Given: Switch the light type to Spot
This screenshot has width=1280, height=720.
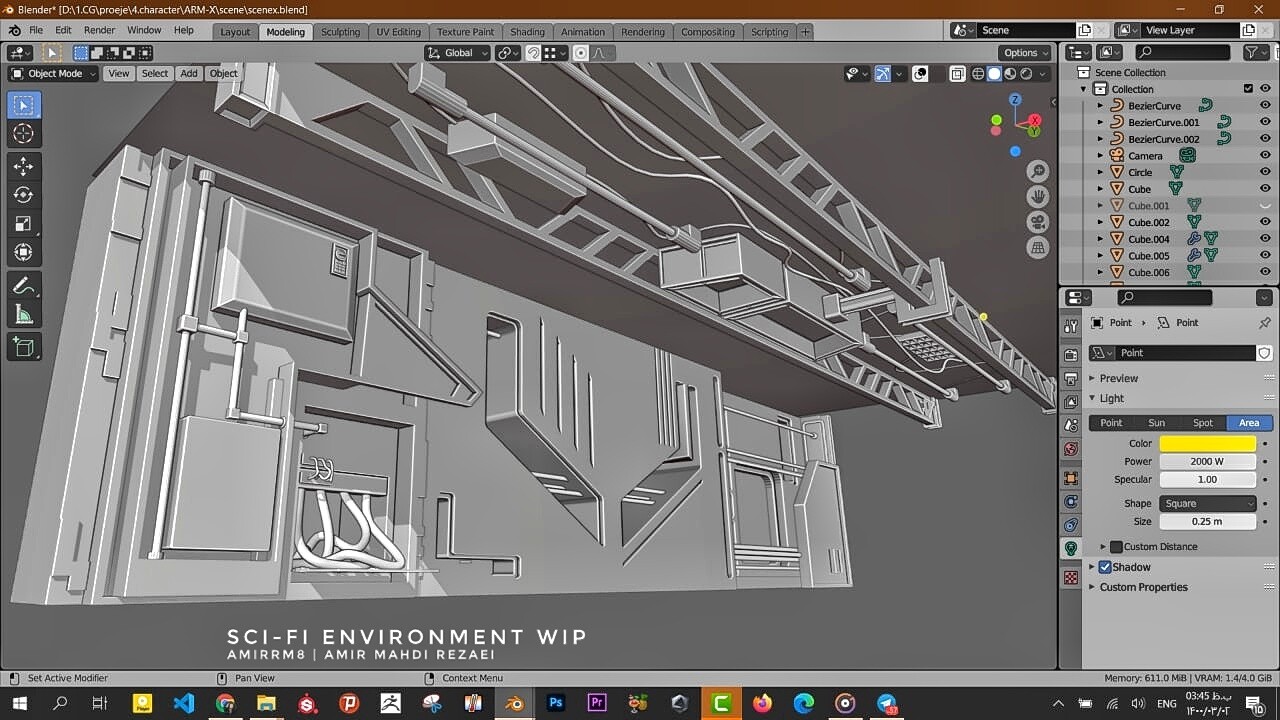Looking at the screenshot, I should click(x=1203, y=422).
